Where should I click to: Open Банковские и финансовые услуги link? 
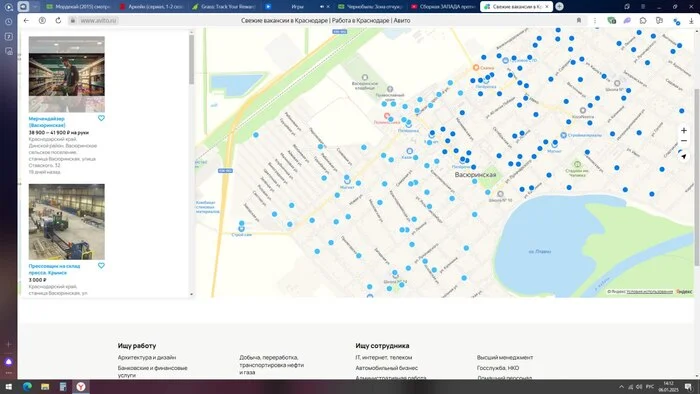pos(152,371)
